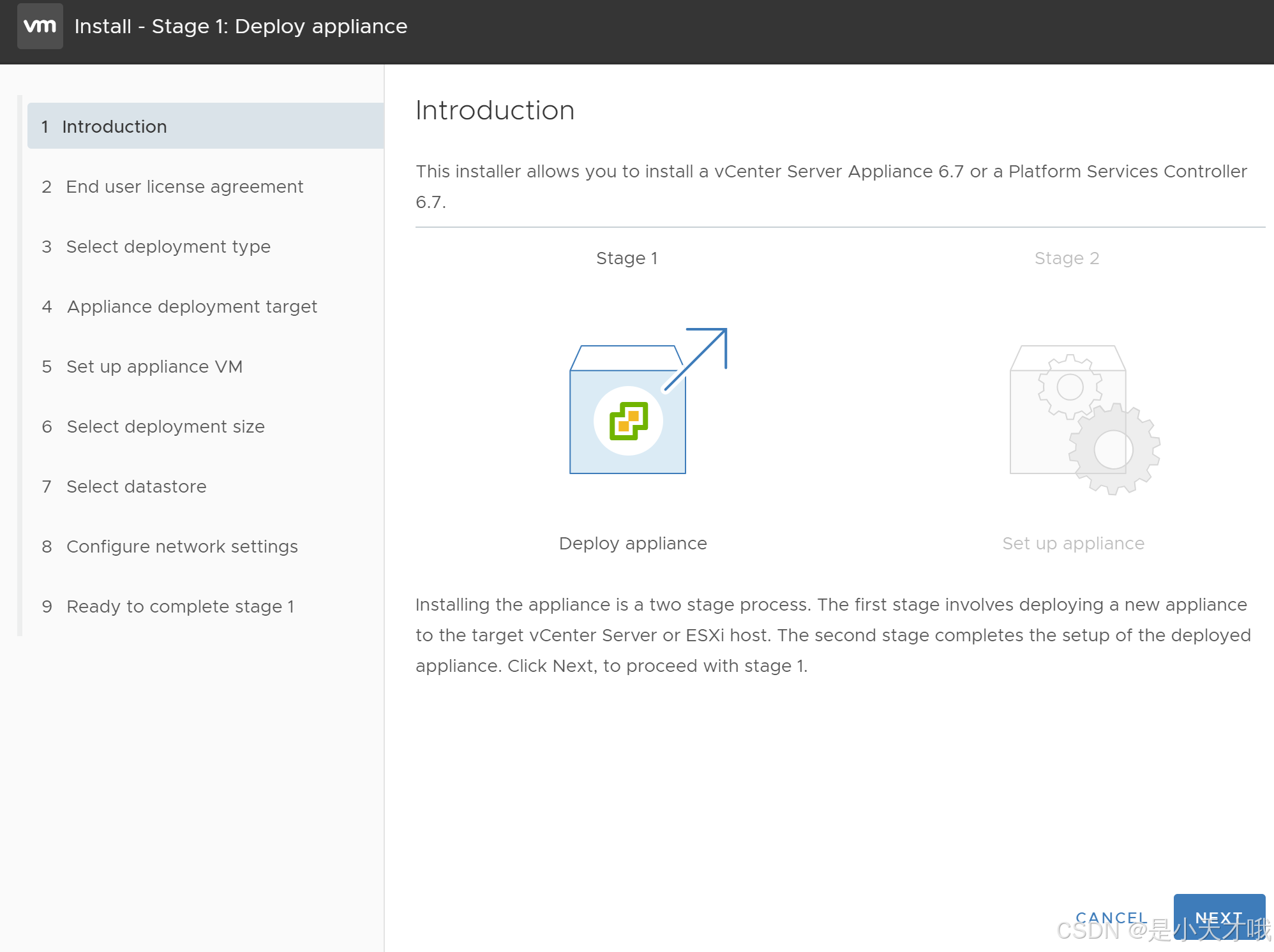This screenshot has width=1274, height=952.
Task: Open the Select deployment size step
Action: (165, 426)
